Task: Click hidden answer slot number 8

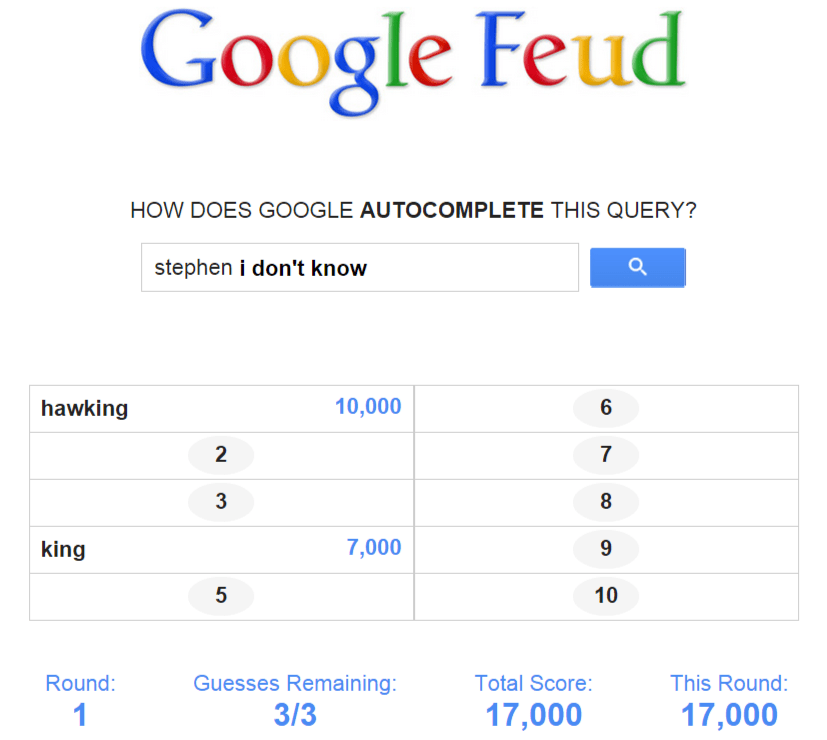Action: 606,502
